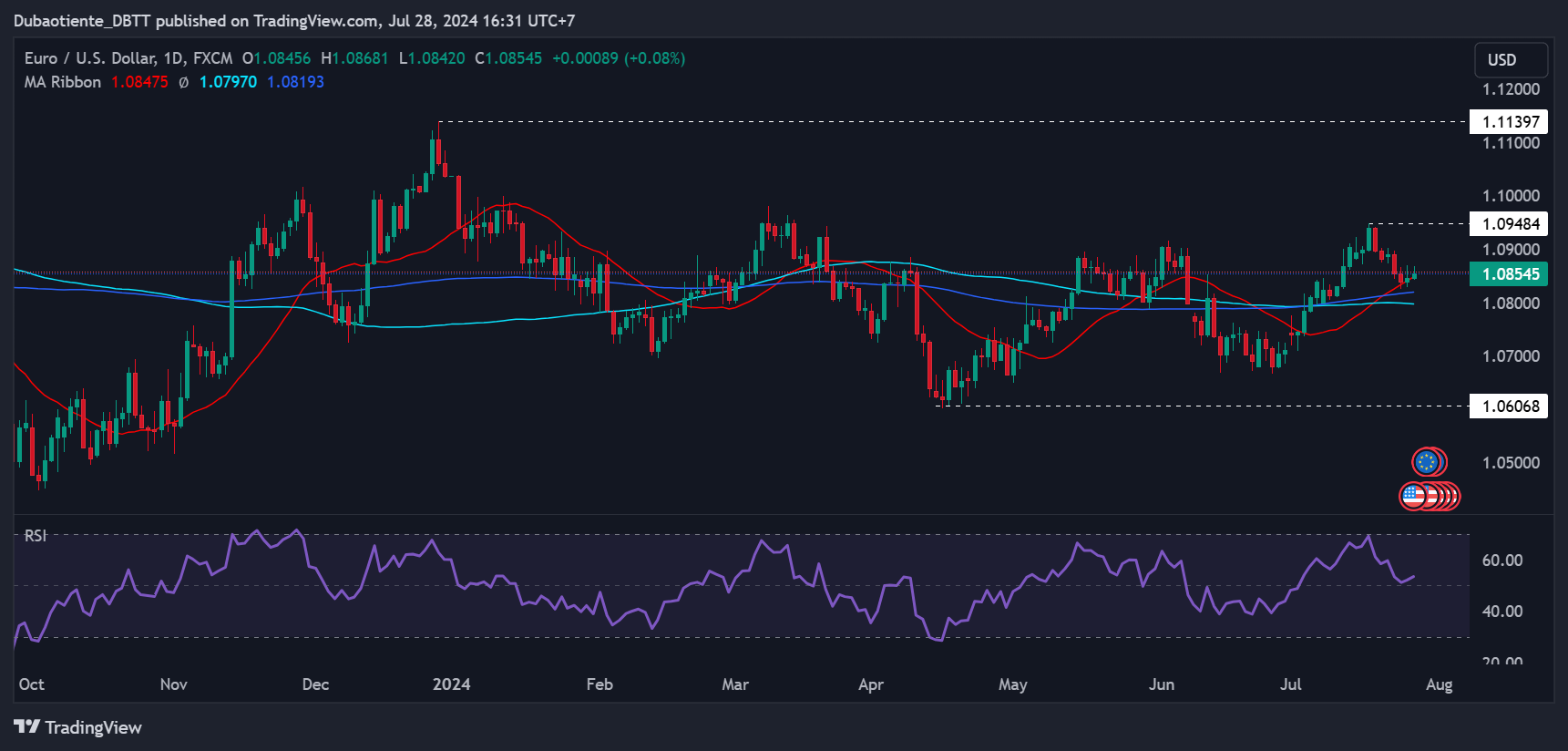This screenshot has width=1568, height=751.
Task: Click the 1.06068 low price label
Action: coord(1509,406)
